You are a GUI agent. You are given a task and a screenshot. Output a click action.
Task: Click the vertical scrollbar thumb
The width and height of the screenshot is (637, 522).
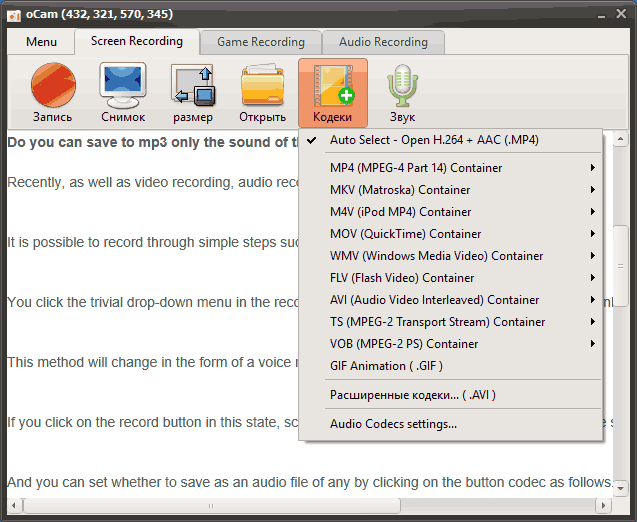point(621,266)
